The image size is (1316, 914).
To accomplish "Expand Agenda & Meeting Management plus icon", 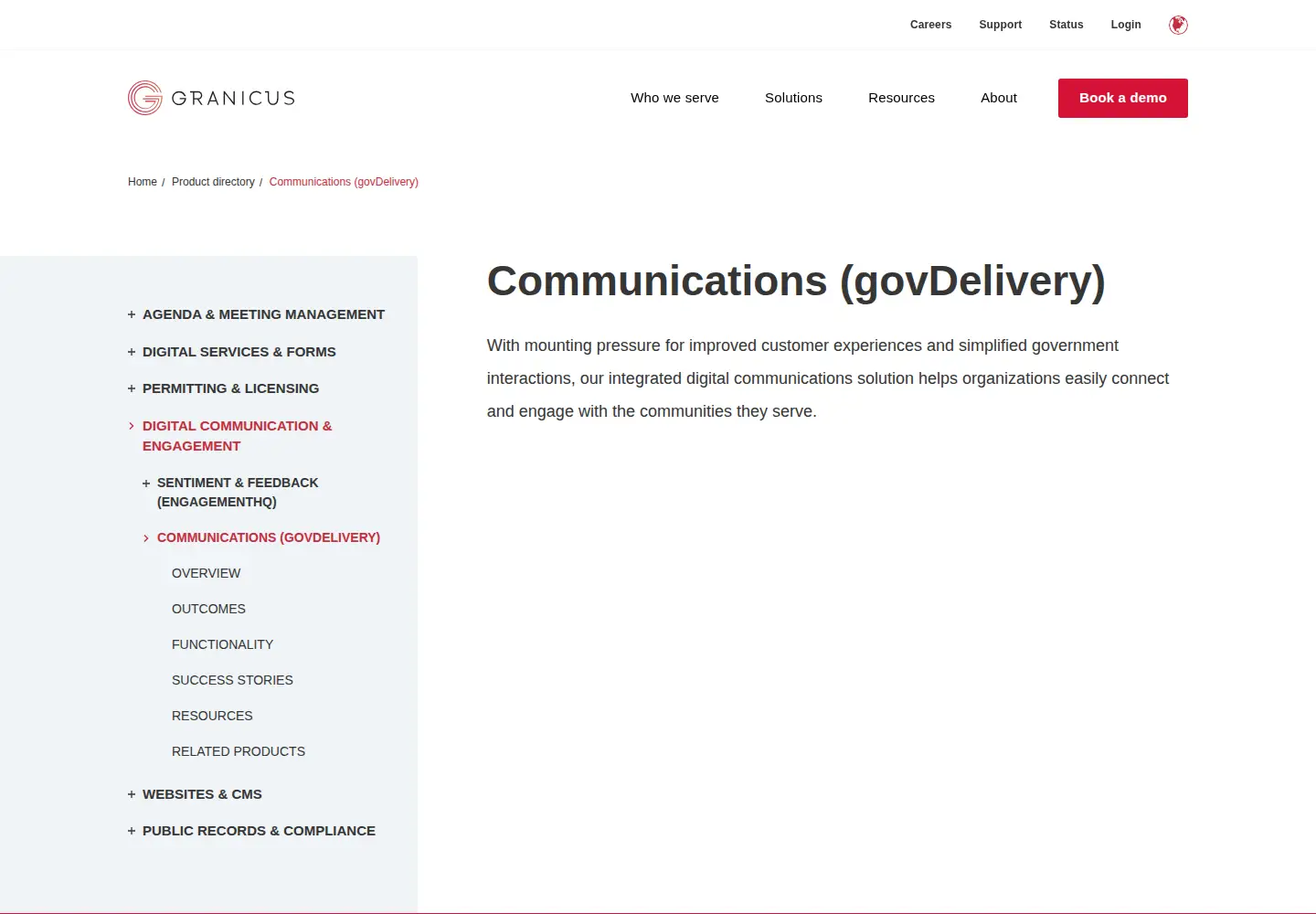I will point(132,314).
